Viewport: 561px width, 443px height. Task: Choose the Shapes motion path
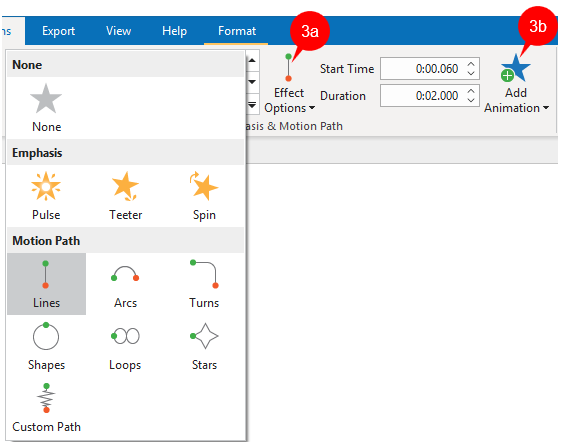coord(46,346)
